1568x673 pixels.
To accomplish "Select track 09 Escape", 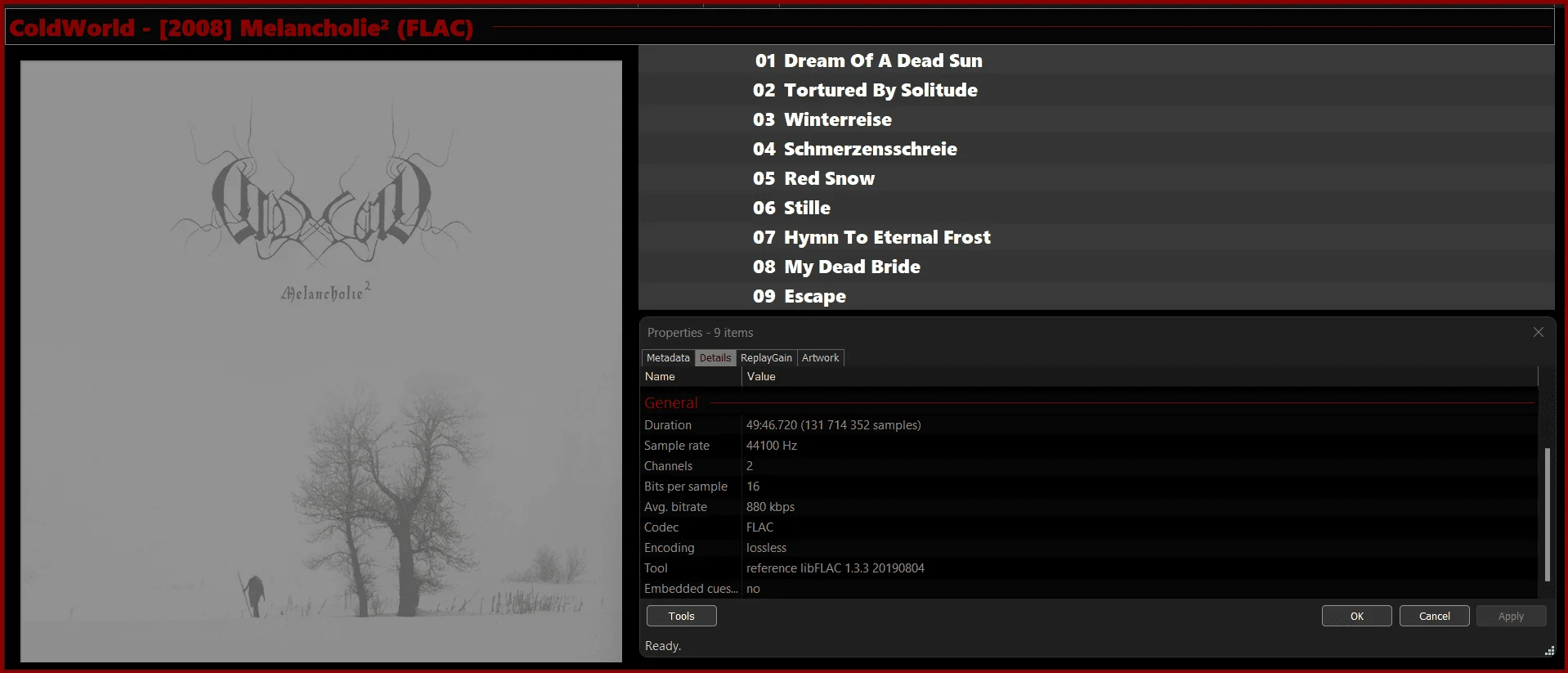I will (1096, 296).
